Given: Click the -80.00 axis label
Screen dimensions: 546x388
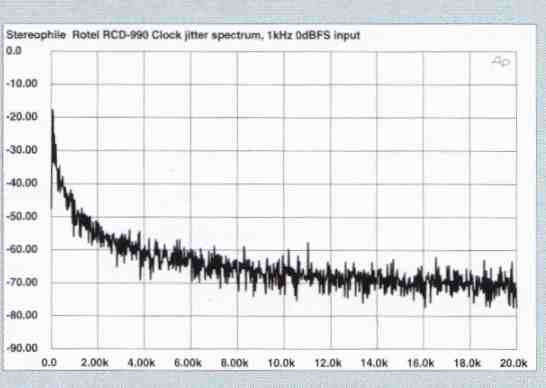Looking at the screenshot, I should point(22,315).
